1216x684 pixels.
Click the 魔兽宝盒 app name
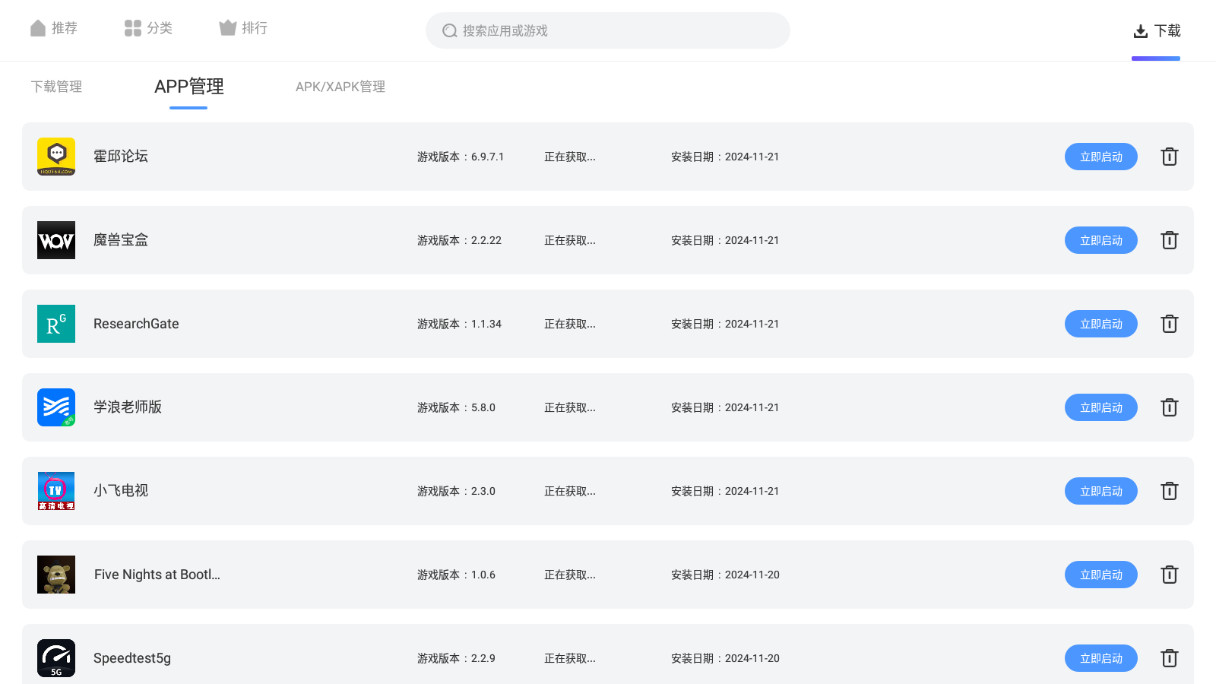tap(121, 240)
